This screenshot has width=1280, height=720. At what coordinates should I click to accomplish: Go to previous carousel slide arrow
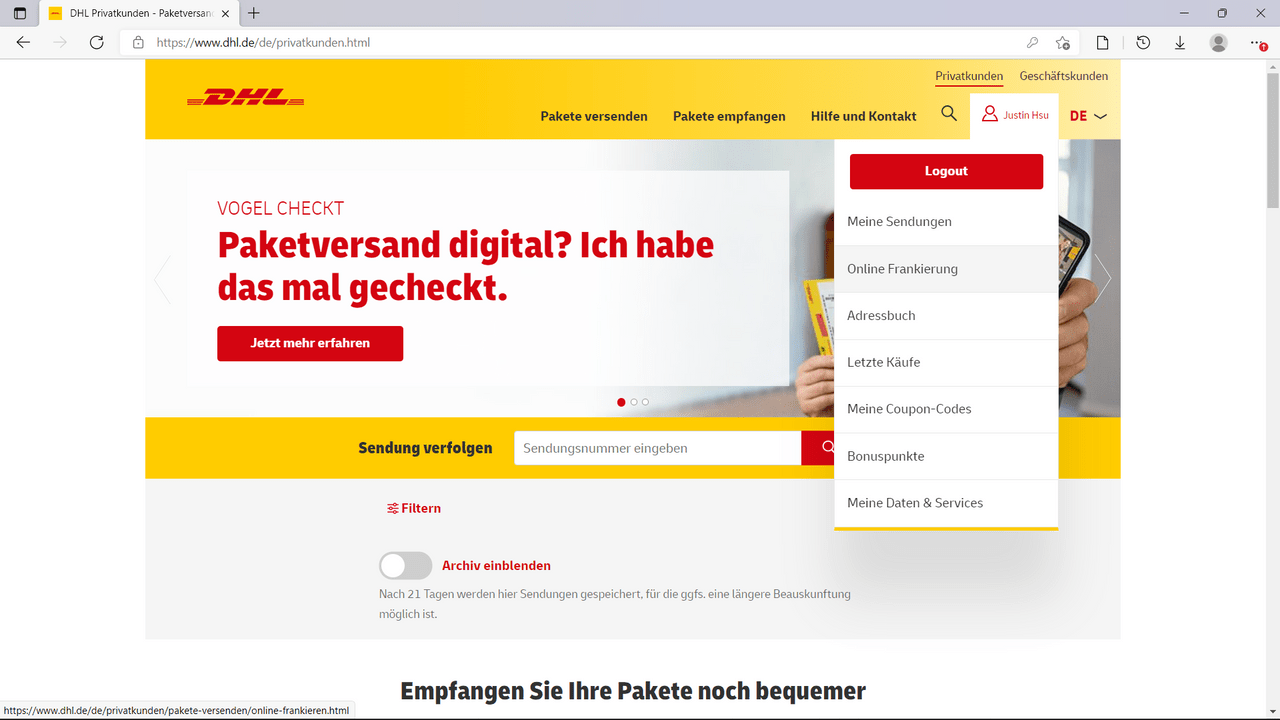click(162, 279)
